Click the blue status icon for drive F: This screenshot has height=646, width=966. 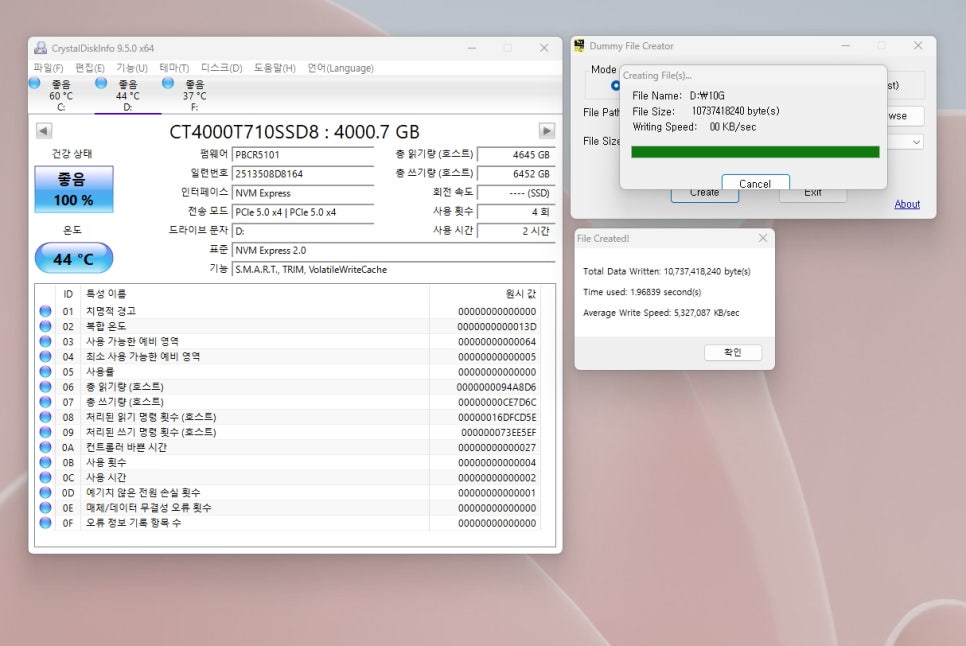pyautogui.click(x=168, y=83)
